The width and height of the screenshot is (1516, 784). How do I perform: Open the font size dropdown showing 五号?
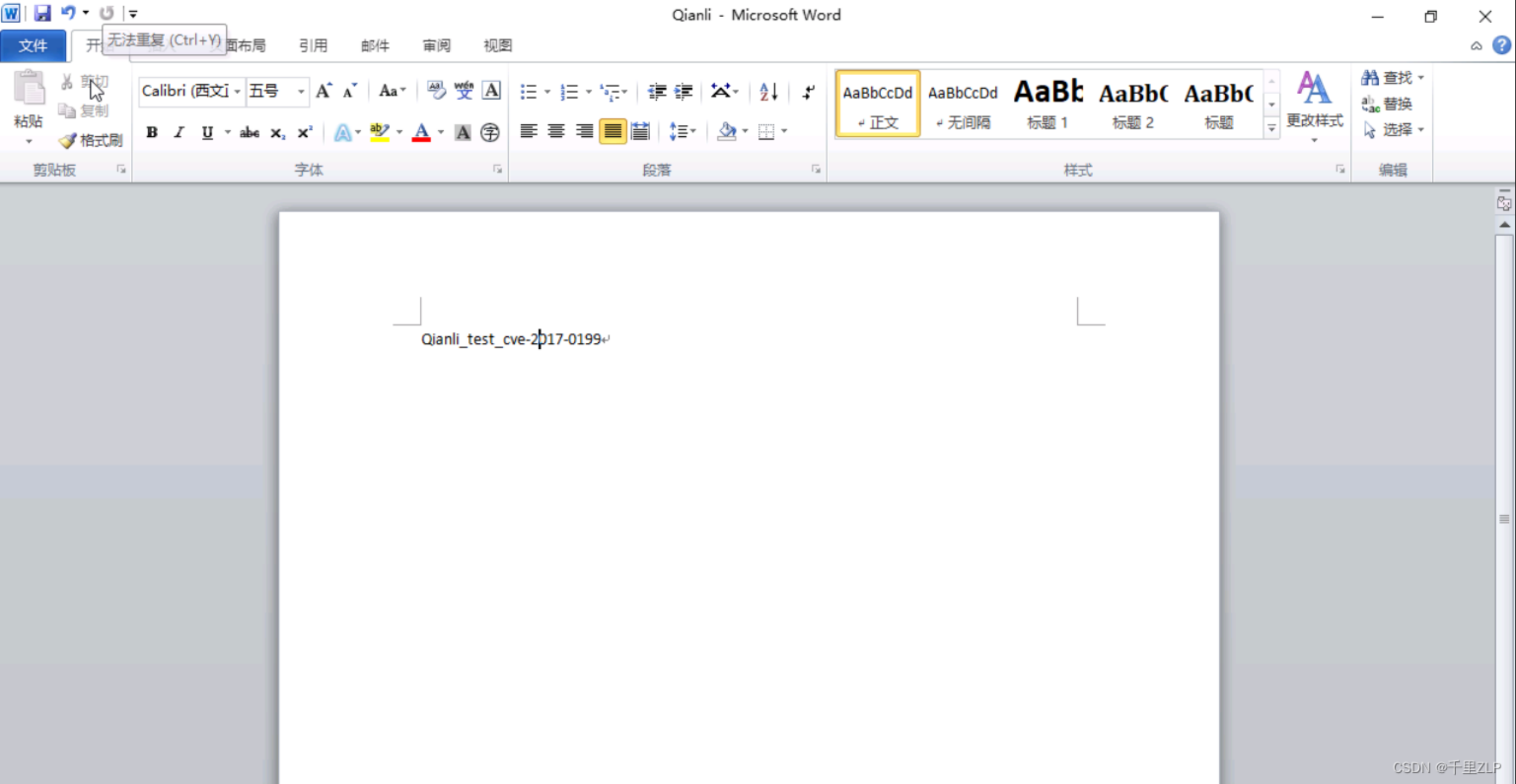301,91
